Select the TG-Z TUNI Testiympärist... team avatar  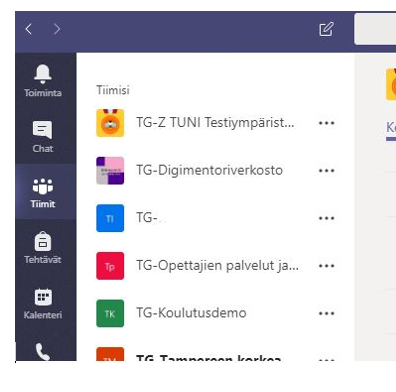(110, 123)
